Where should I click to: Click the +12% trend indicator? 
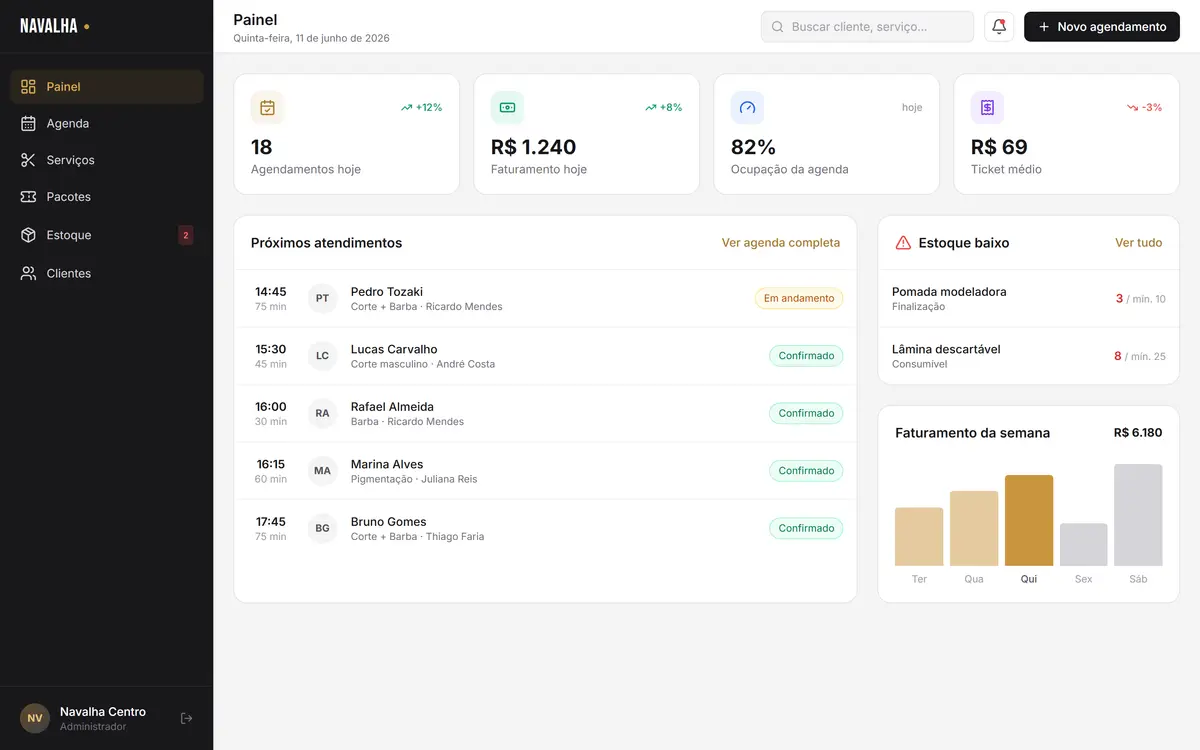click(x=421, y=107)
